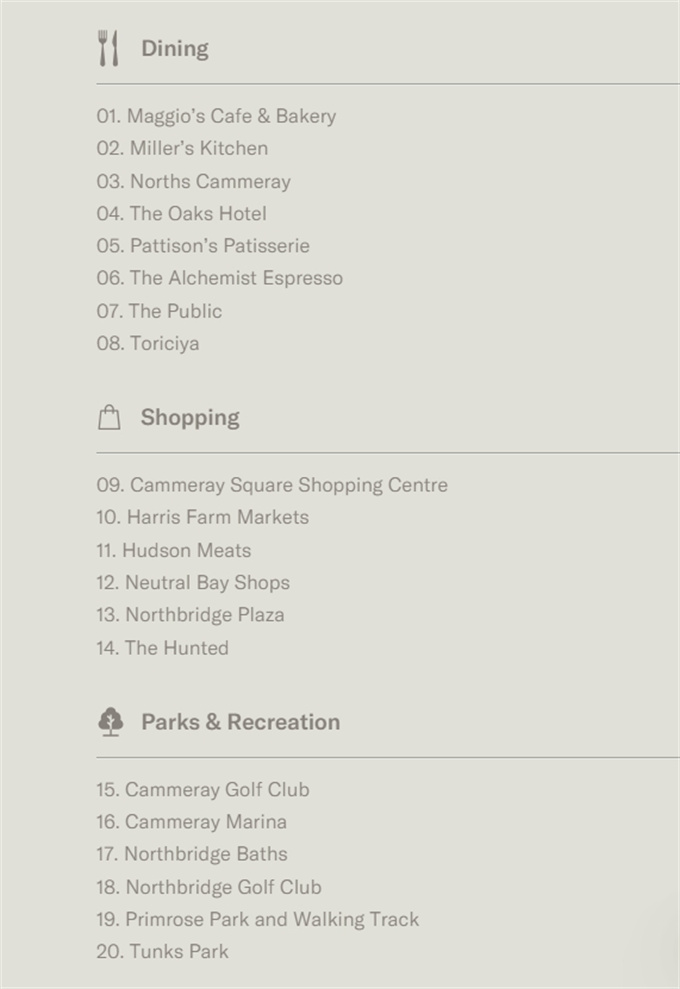Pick The Alchemist Espresso
Image resolution: width=680 pixels, height=989 pixels.
click(219, 278)
